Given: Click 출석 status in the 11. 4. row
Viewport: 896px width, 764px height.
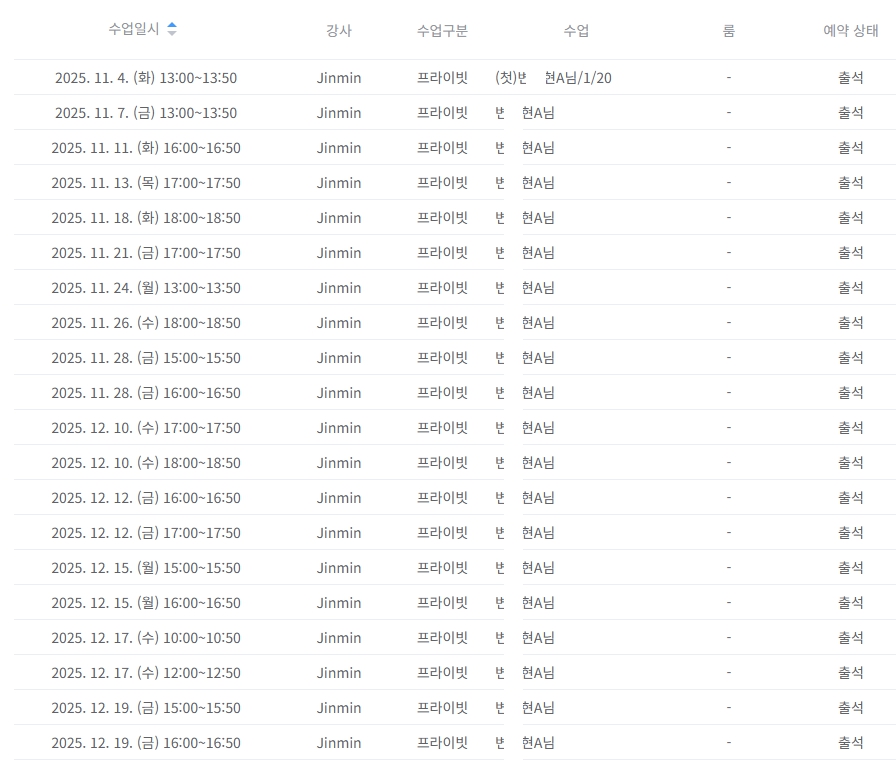Looking at the screenshot, I should pyautogui.click(x=850, y=78).
